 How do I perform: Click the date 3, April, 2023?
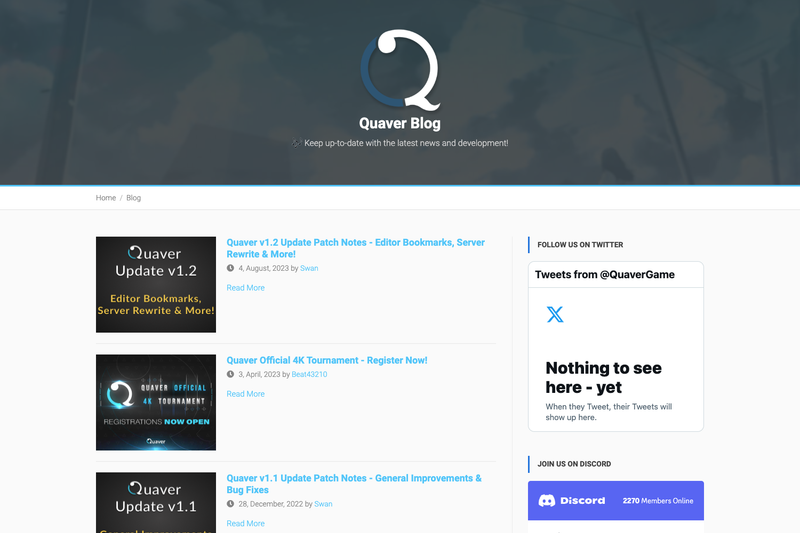(259, 374)
